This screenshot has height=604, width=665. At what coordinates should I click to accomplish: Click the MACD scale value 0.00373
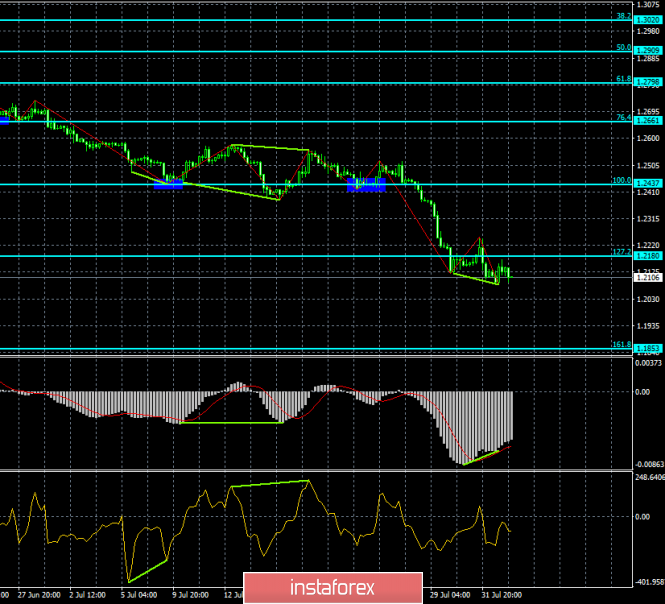coord(648,363)
